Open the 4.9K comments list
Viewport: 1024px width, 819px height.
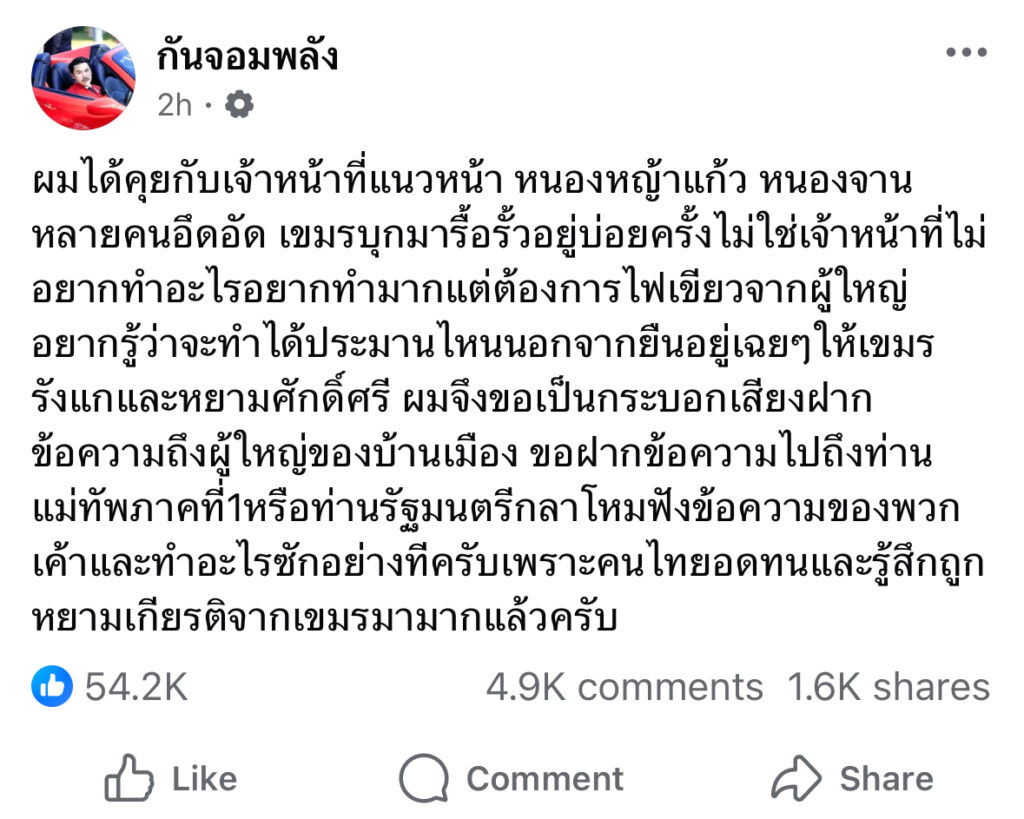pyautogui.click(x=624, y=687)
